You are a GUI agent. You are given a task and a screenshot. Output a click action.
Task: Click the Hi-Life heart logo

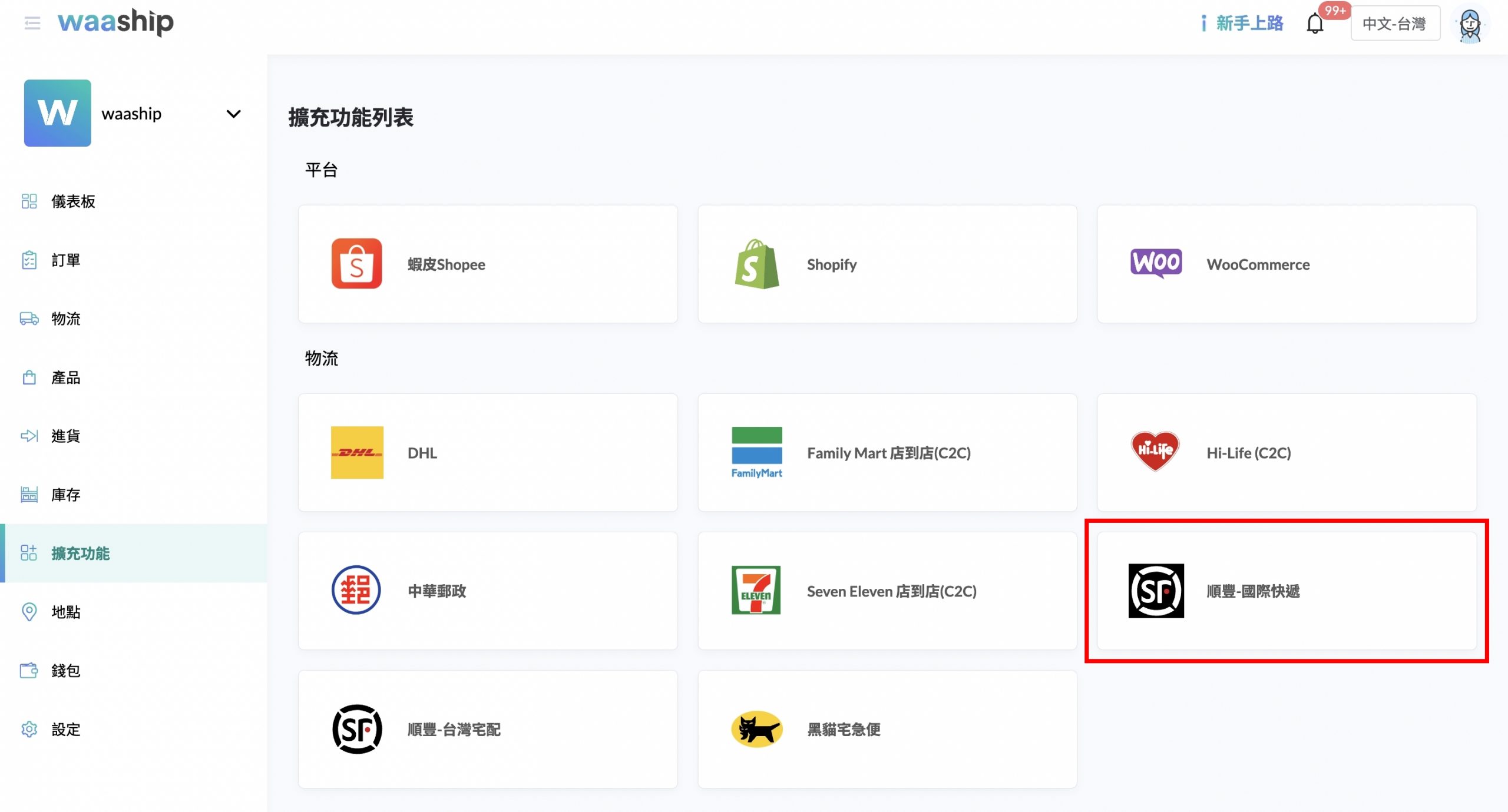point(1155,451)
